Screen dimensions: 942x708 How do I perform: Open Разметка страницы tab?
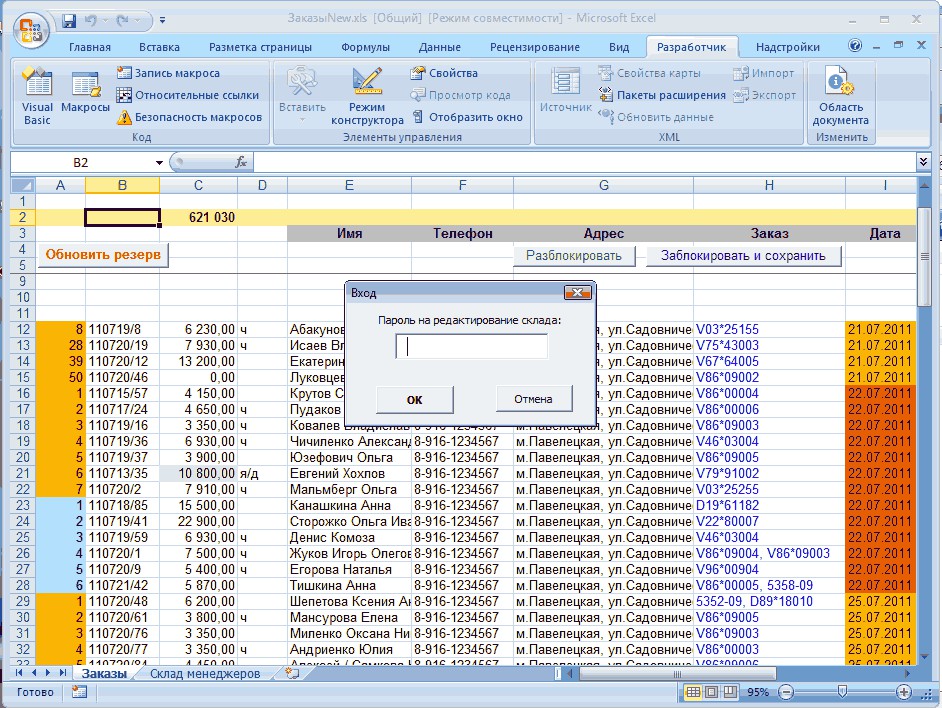tap(260, 47)
